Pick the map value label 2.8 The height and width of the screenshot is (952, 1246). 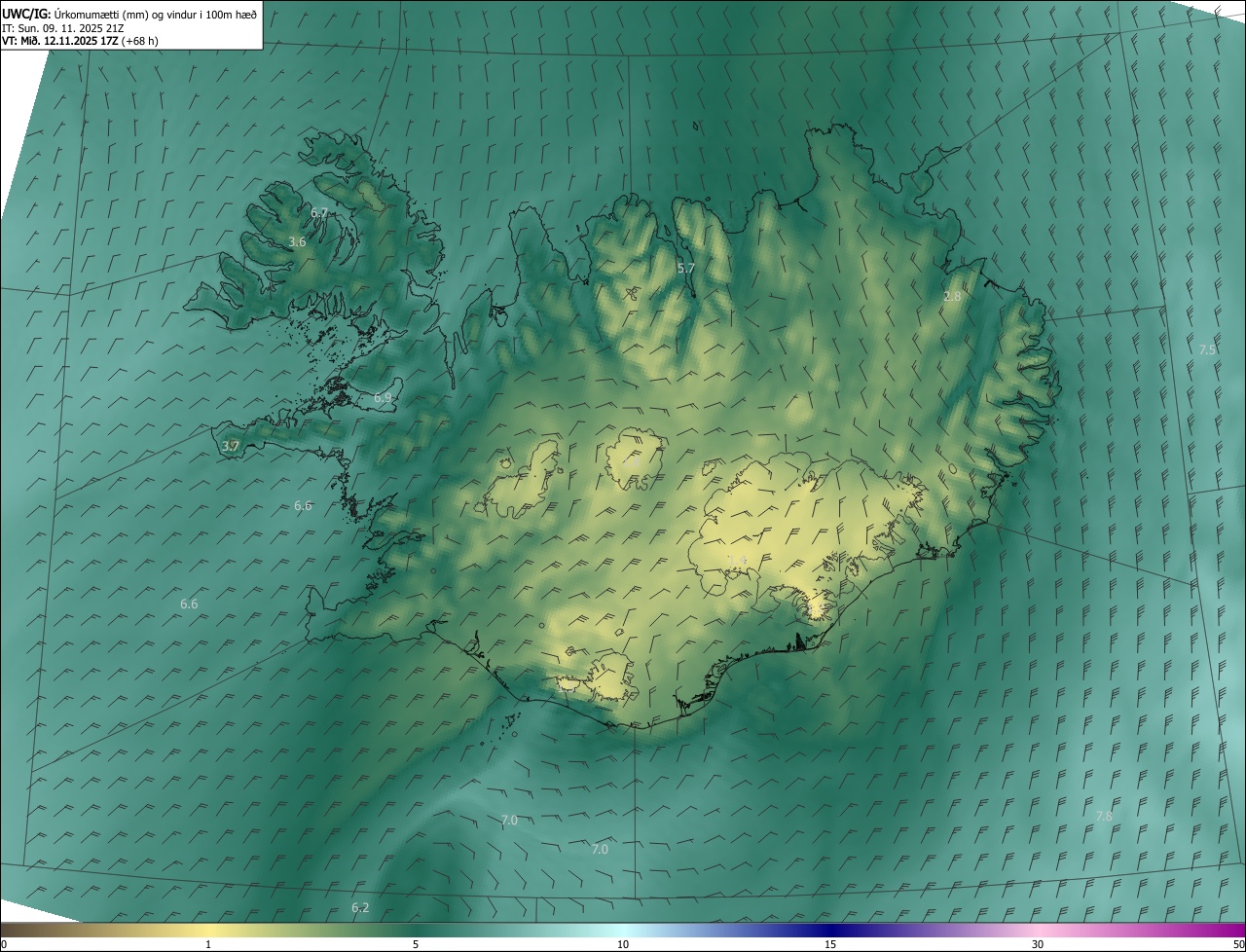tap(952, 296)
